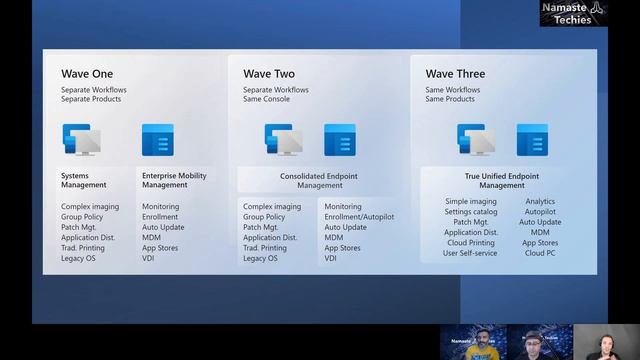
Task: Click Application Dist. in Wave One
Action: [x=88, y=238]
